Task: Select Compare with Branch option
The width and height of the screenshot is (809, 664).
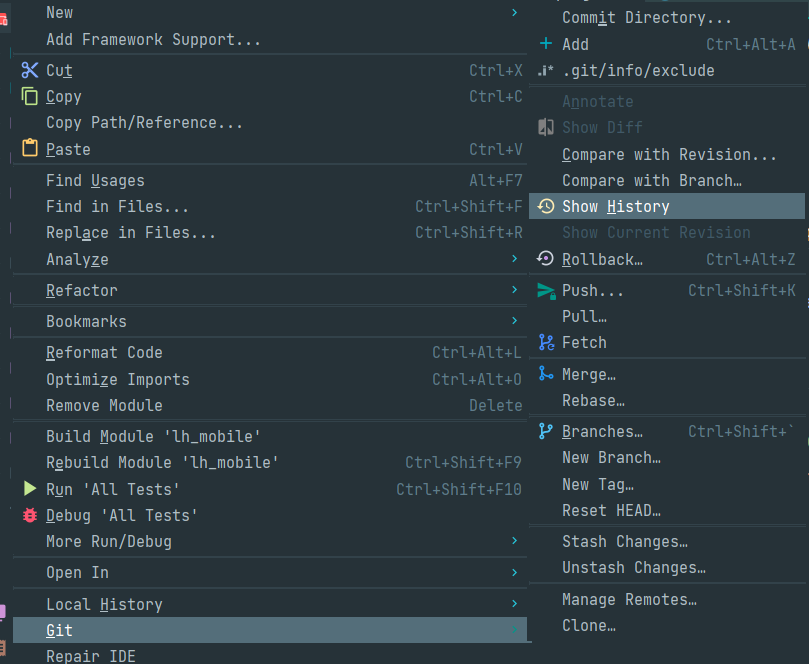Action: tap(651, 181)
